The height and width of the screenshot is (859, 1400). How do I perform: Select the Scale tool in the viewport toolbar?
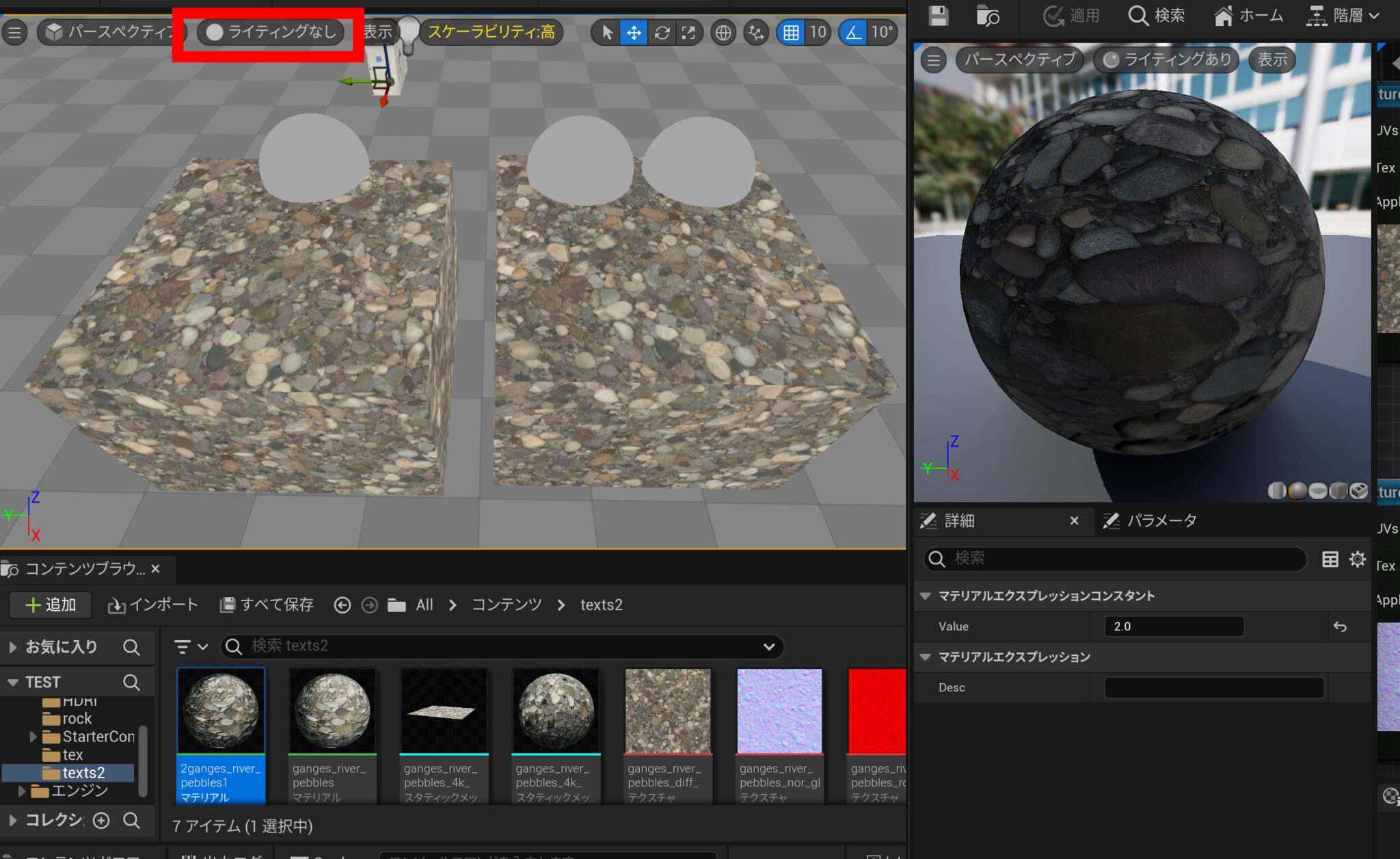click(689, 32)
